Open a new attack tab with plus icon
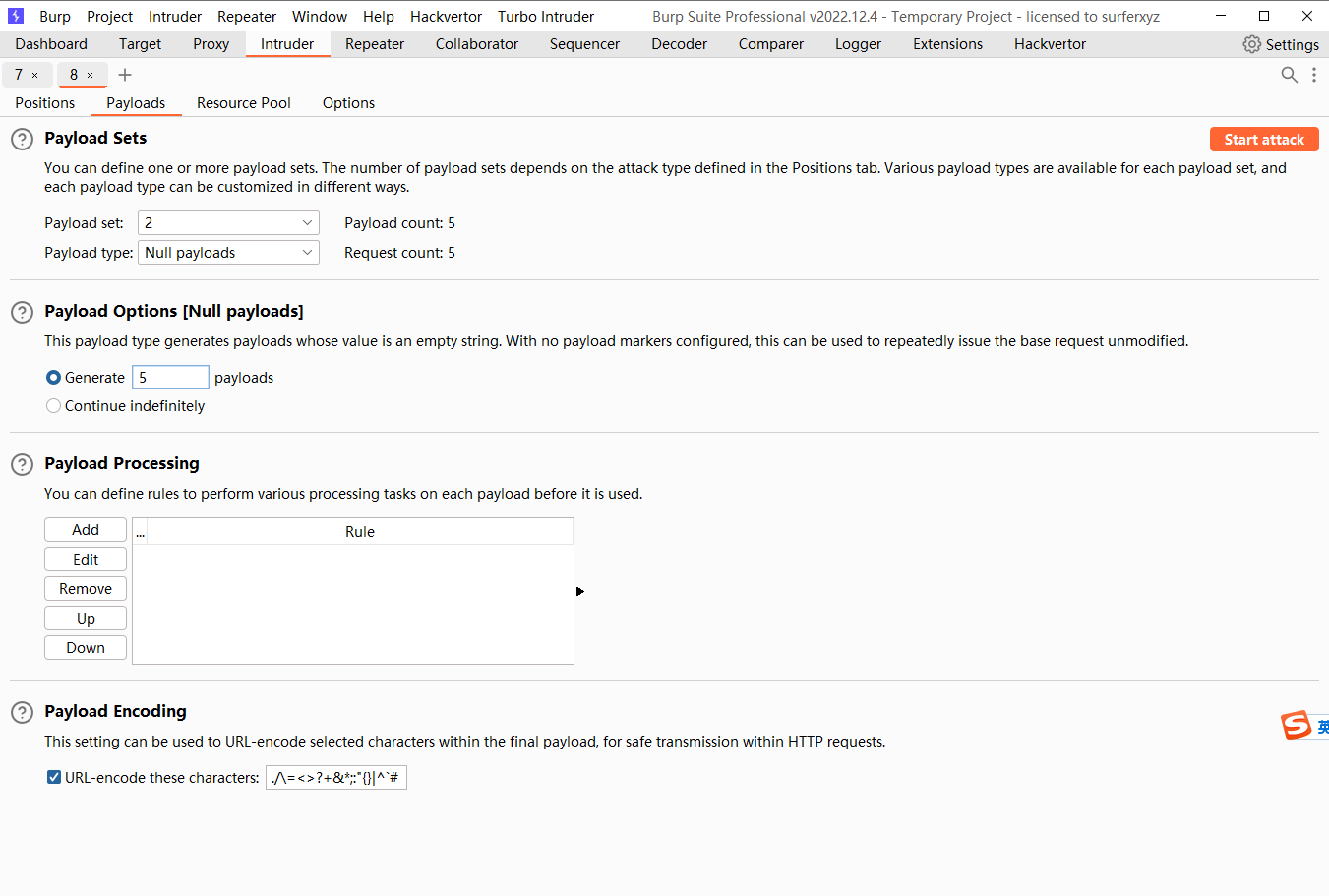The height and width of the screenshot is (896, 1329). coord(124,74)
